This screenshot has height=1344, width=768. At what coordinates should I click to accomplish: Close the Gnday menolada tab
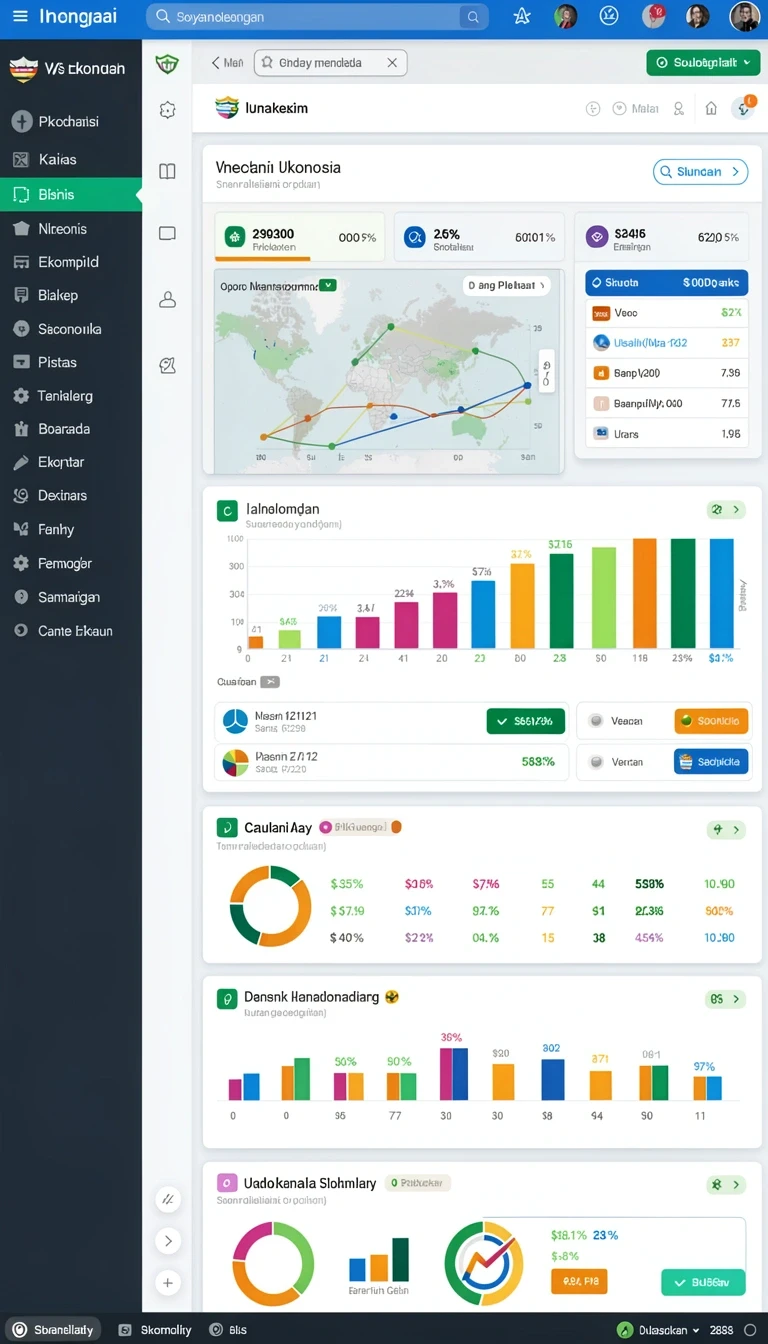click(392, 62)
